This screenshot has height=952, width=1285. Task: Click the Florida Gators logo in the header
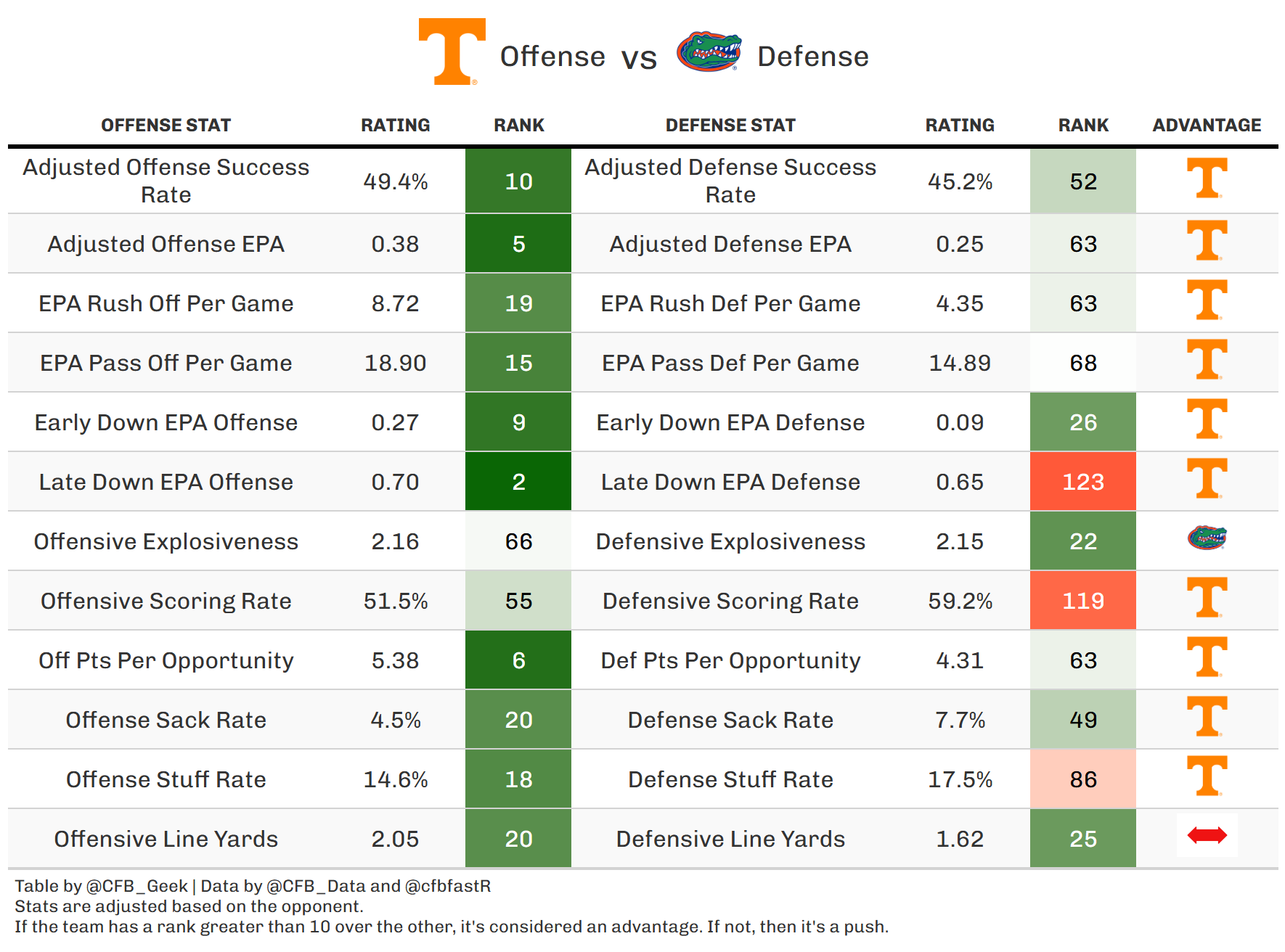pyautogui.click(x=709, y=52)
